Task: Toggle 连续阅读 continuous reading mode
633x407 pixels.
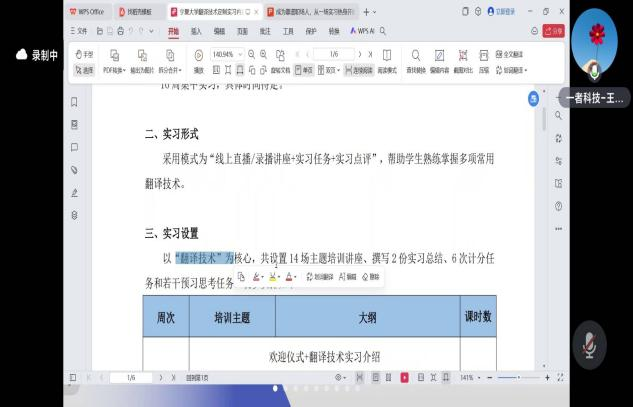Action: (x=360, y=70)
